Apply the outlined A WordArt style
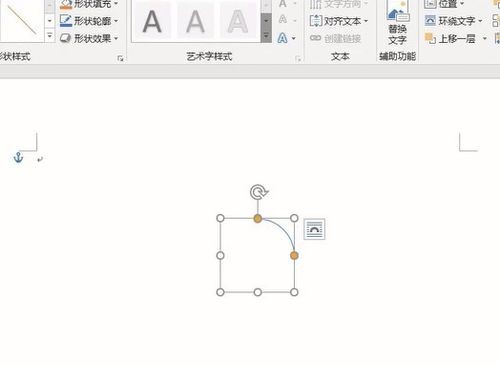The width and height of the screenshot is (500, 365). [238, 21]
